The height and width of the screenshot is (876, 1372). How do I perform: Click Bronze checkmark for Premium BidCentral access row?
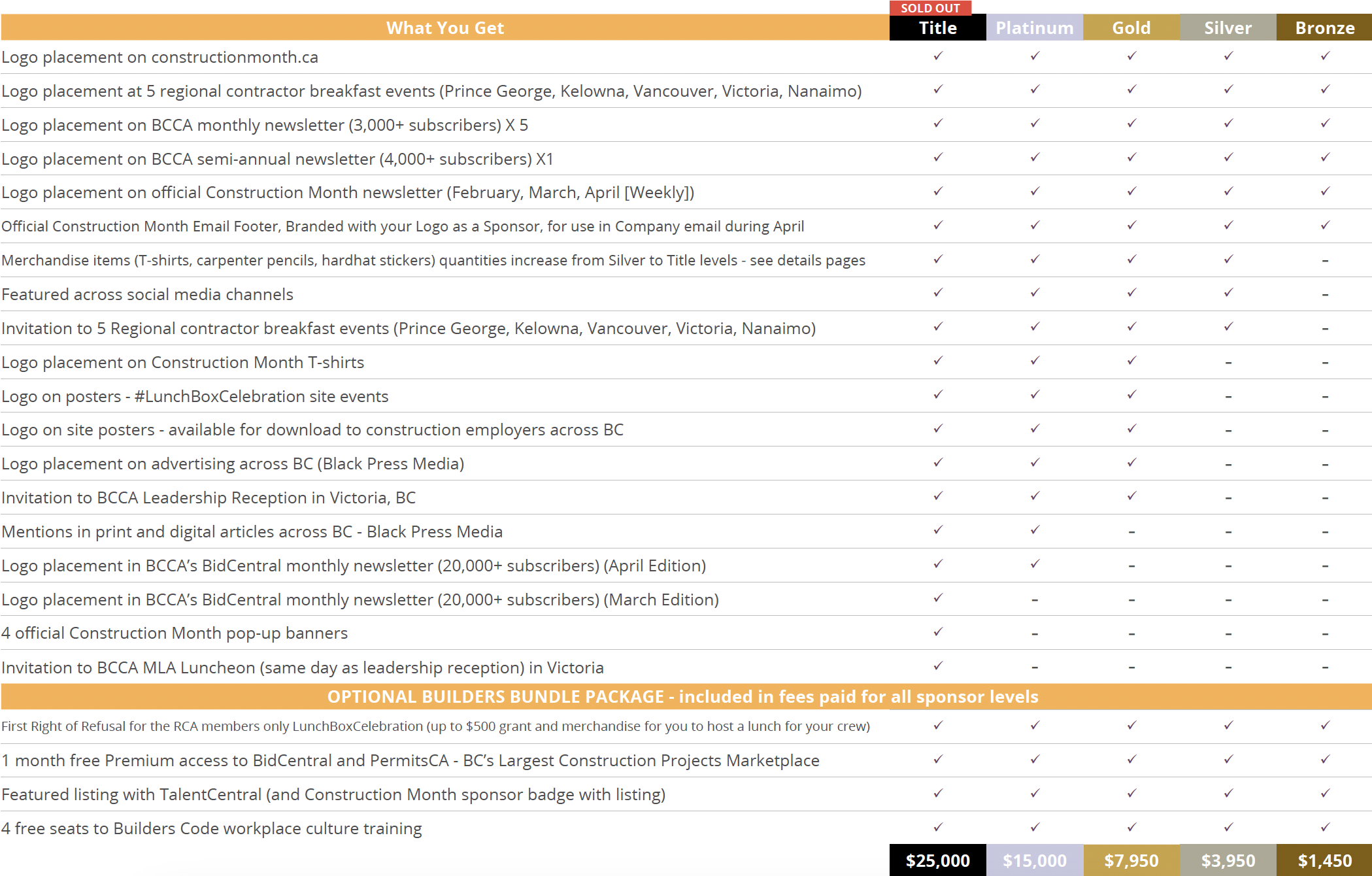(x=1325, y=760)
